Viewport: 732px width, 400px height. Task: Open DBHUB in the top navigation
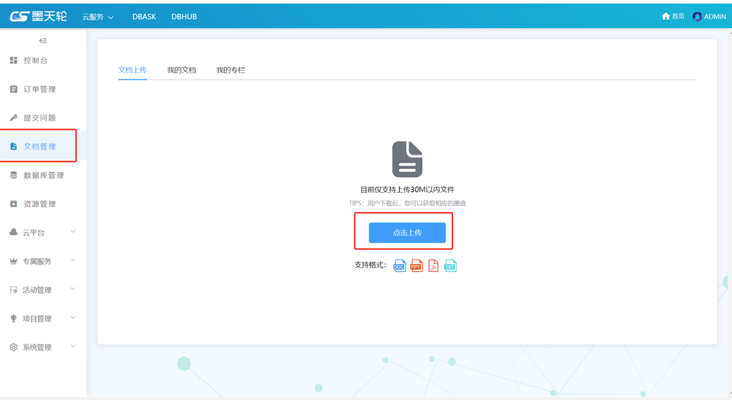pos(184,16)
